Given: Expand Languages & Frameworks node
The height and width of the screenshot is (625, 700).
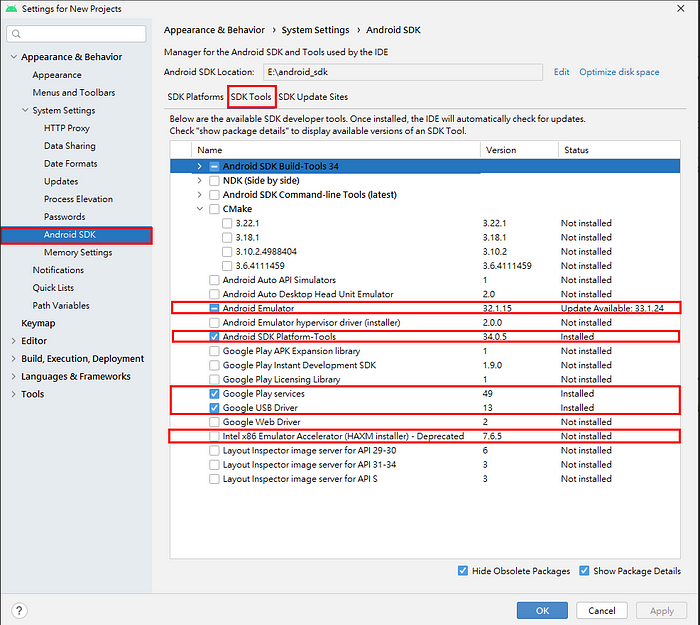Looking at the screenshot, I should tap(14, 376).
